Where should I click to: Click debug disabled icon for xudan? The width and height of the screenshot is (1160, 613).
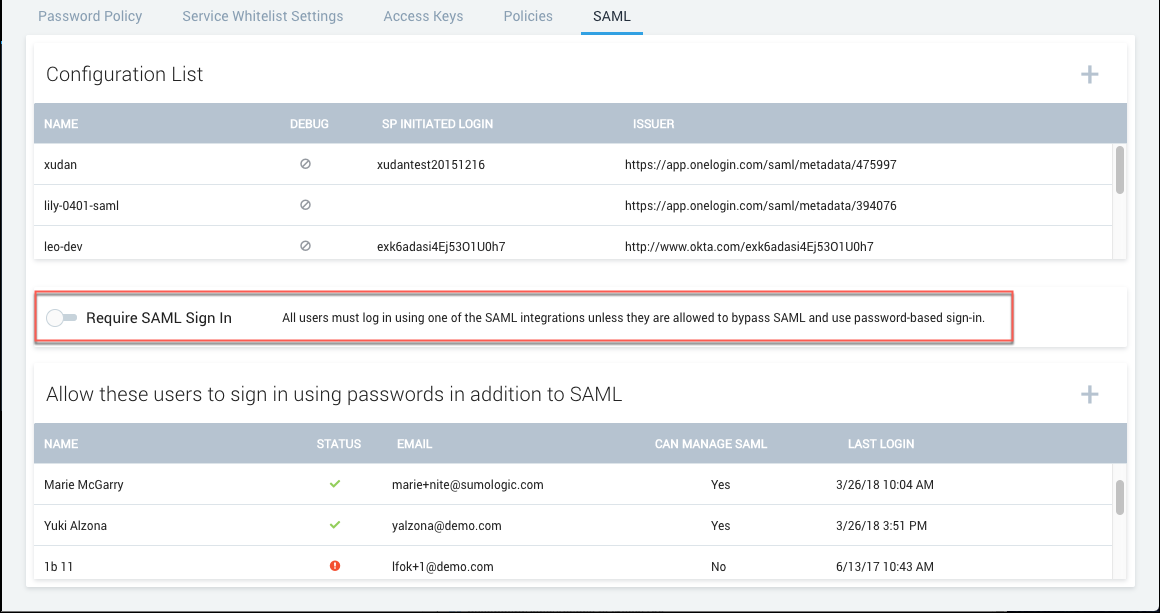306,164
